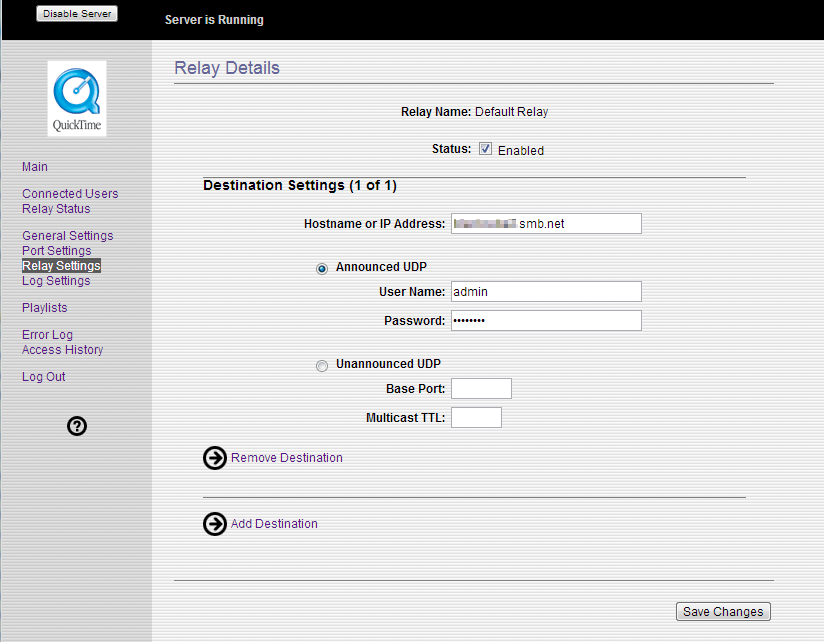The width and height of the screenshot is (824, 642).
Task: Open Connected Users page
Action: tap(70, 193)
